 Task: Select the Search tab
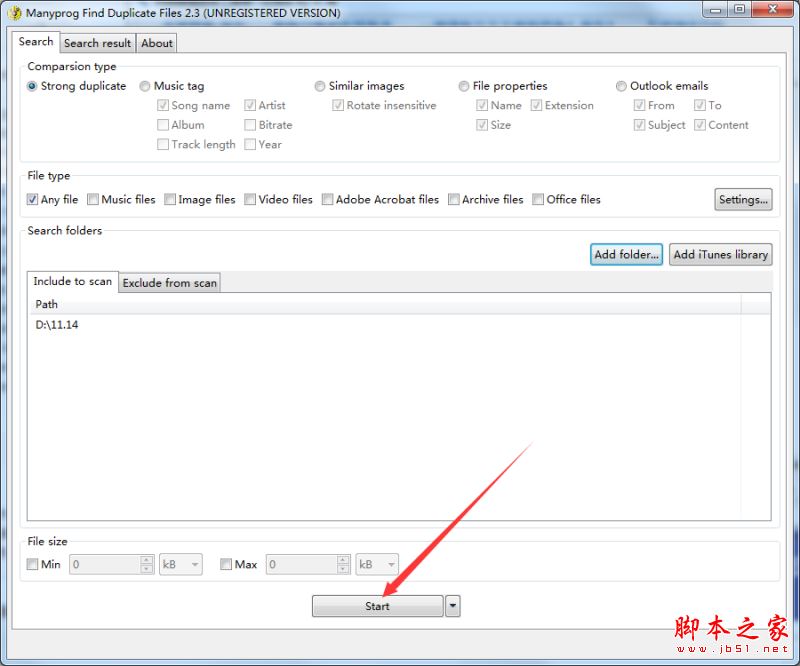[x=36, y=42]
